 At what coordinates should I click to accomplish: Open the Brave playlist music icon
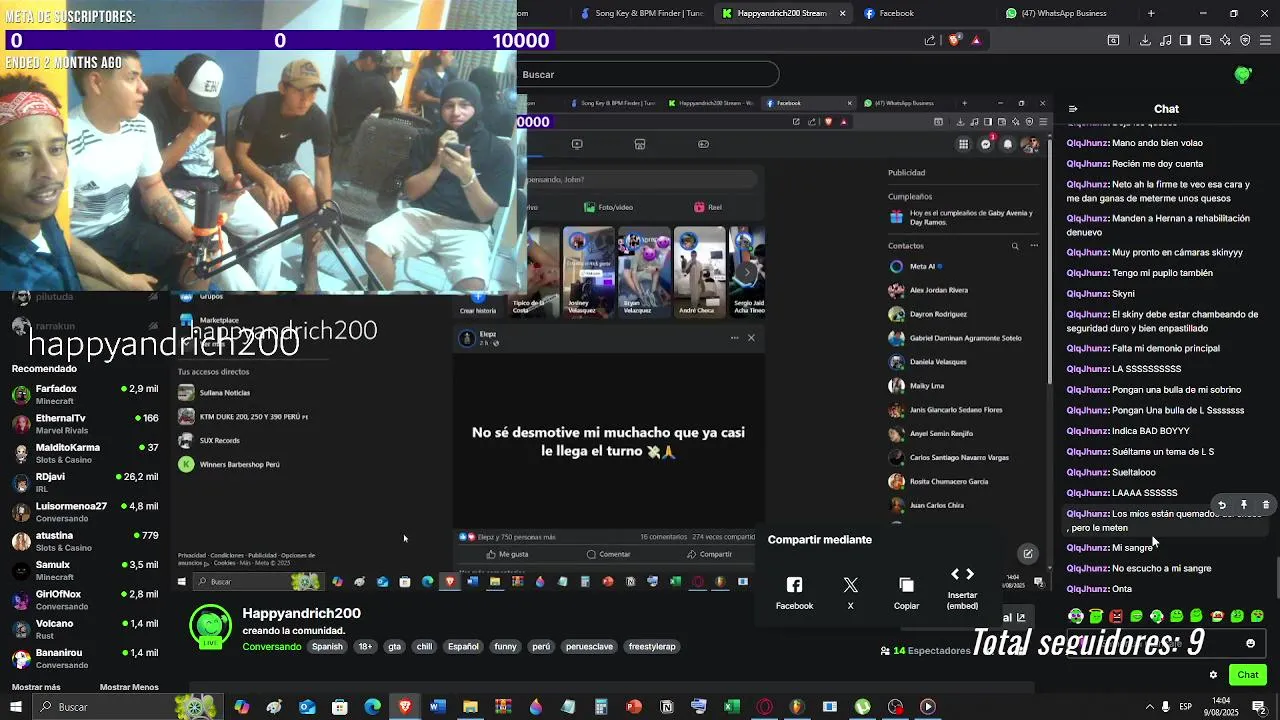point(1165,40)
